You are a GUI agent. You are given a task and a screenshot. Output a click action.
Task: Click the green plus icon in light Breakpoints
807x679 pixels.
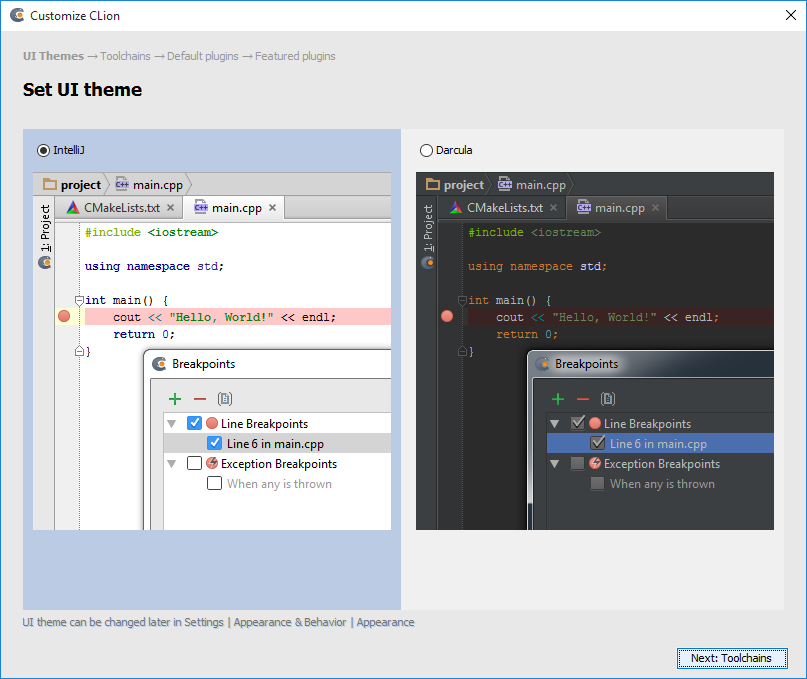coord(175,398)
